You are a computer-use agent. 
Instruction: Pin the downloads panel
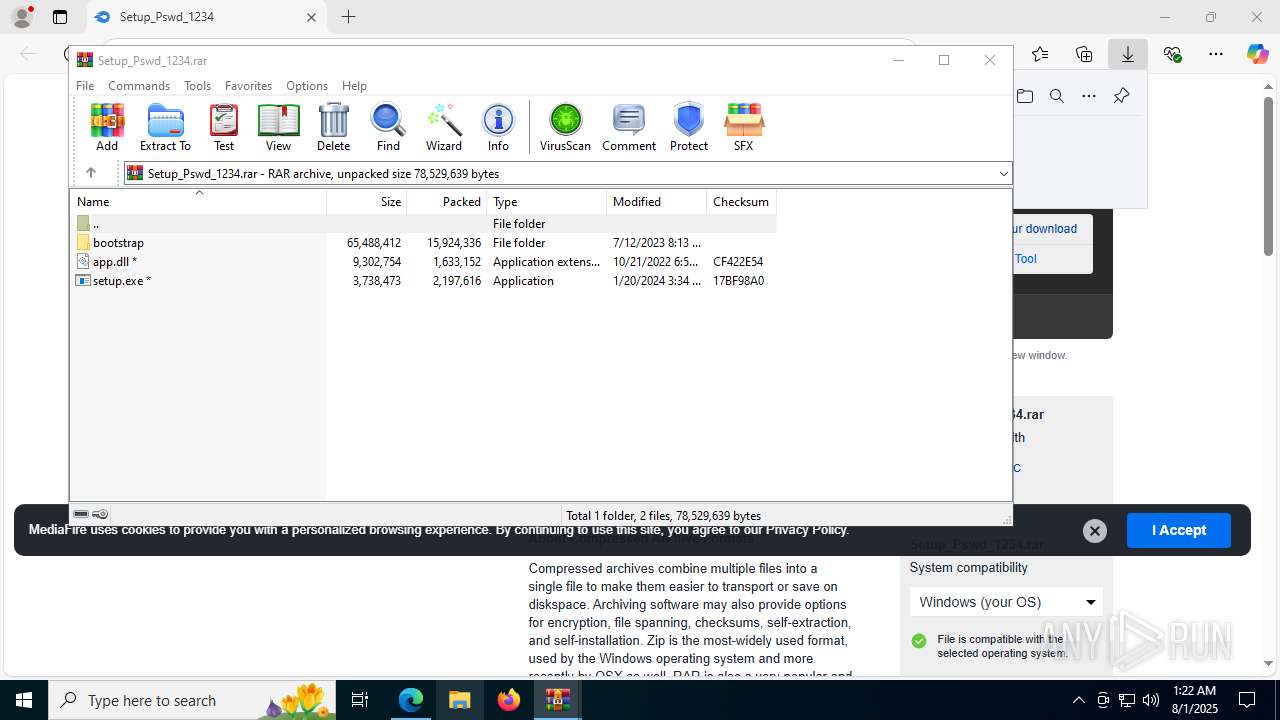1121,96
